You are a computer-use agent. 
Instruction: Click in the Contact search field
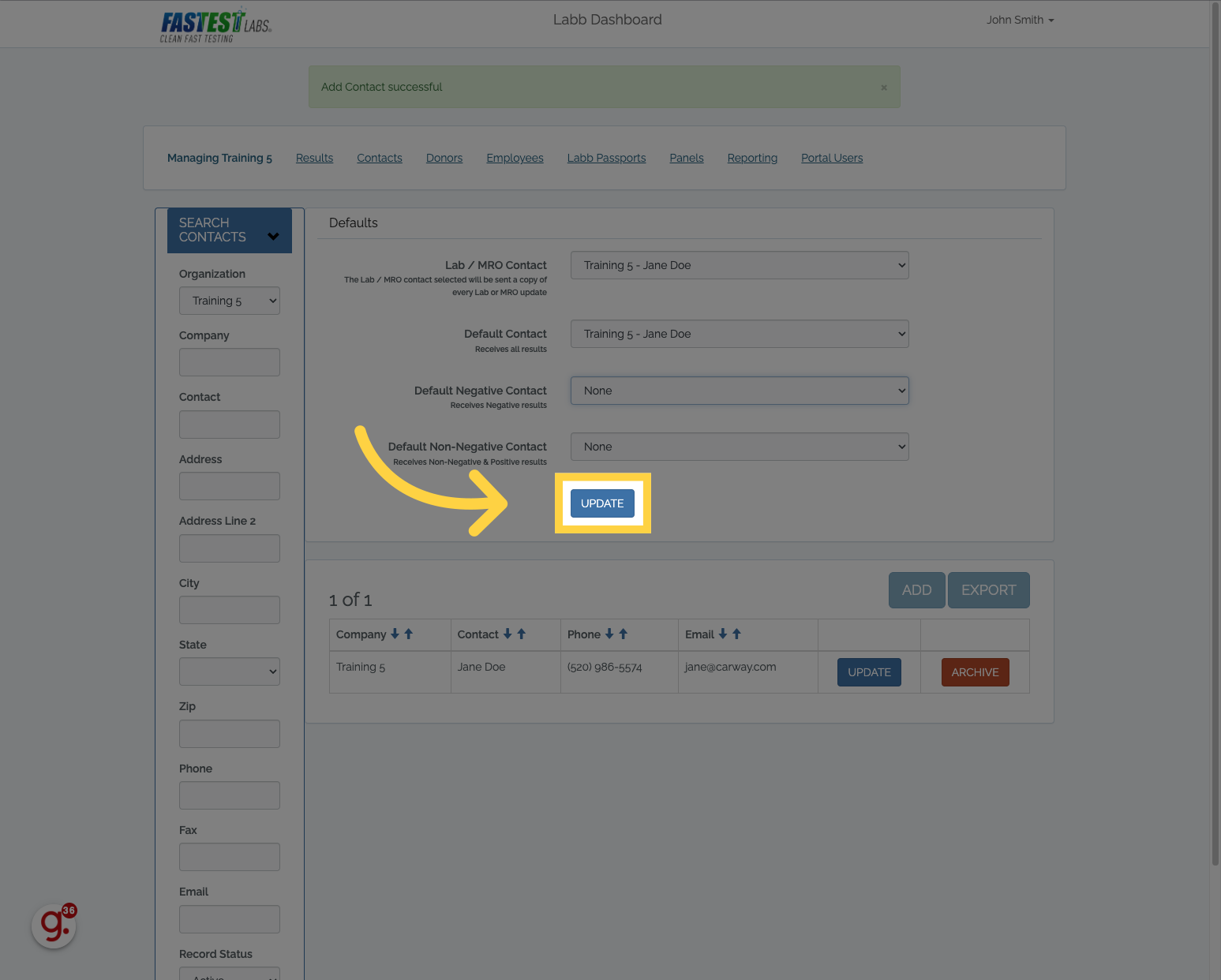click(230, 425)
